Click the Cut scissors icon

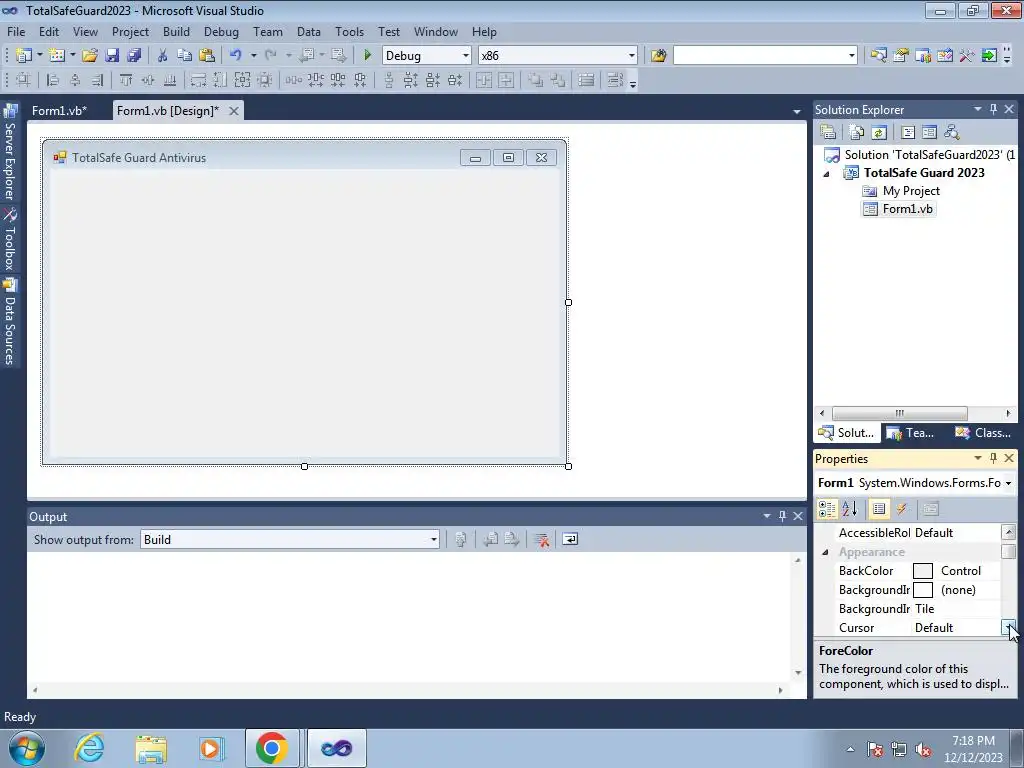click(163, 56)
